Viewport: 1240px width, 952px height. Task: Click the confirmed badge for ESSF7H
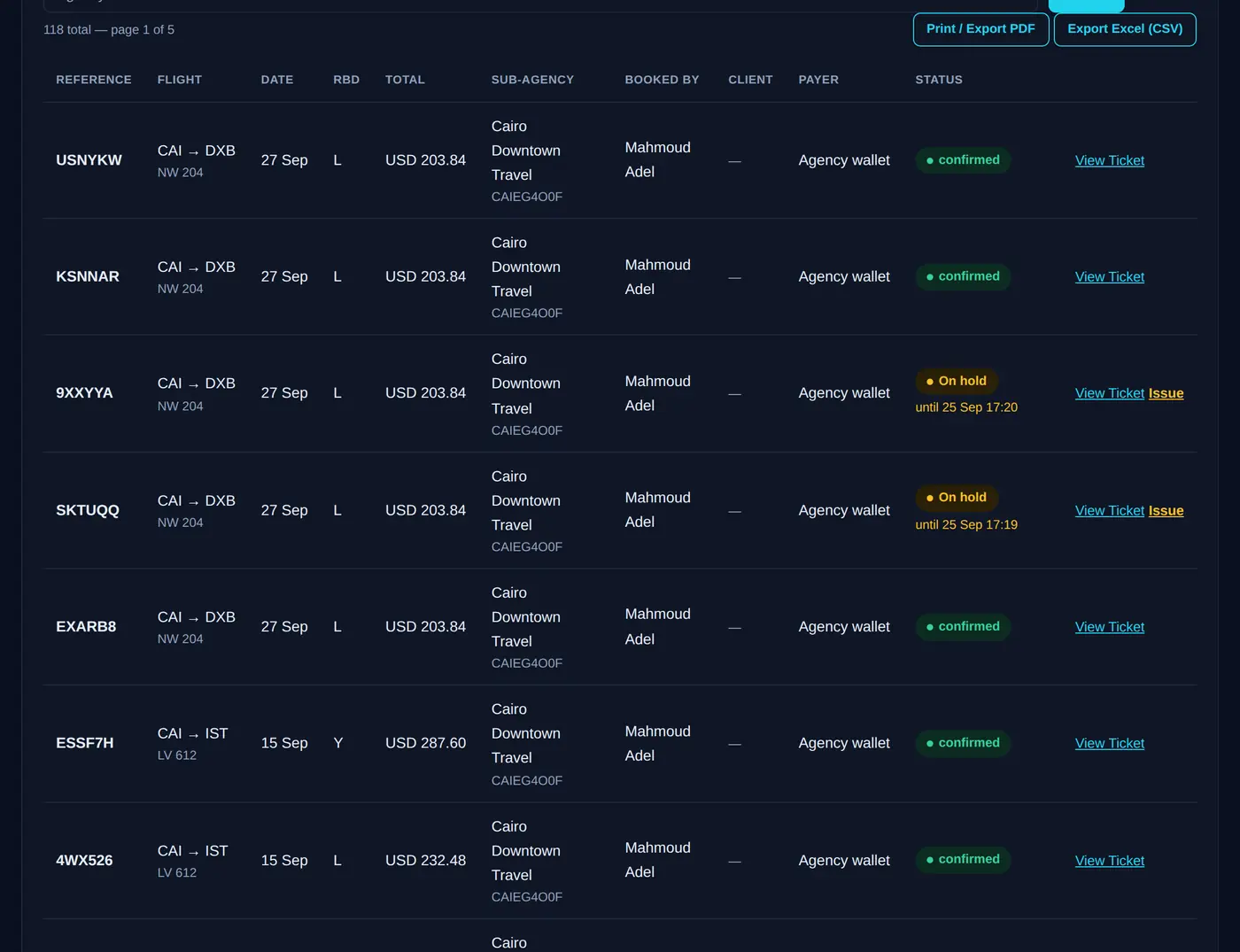[963, 743]
